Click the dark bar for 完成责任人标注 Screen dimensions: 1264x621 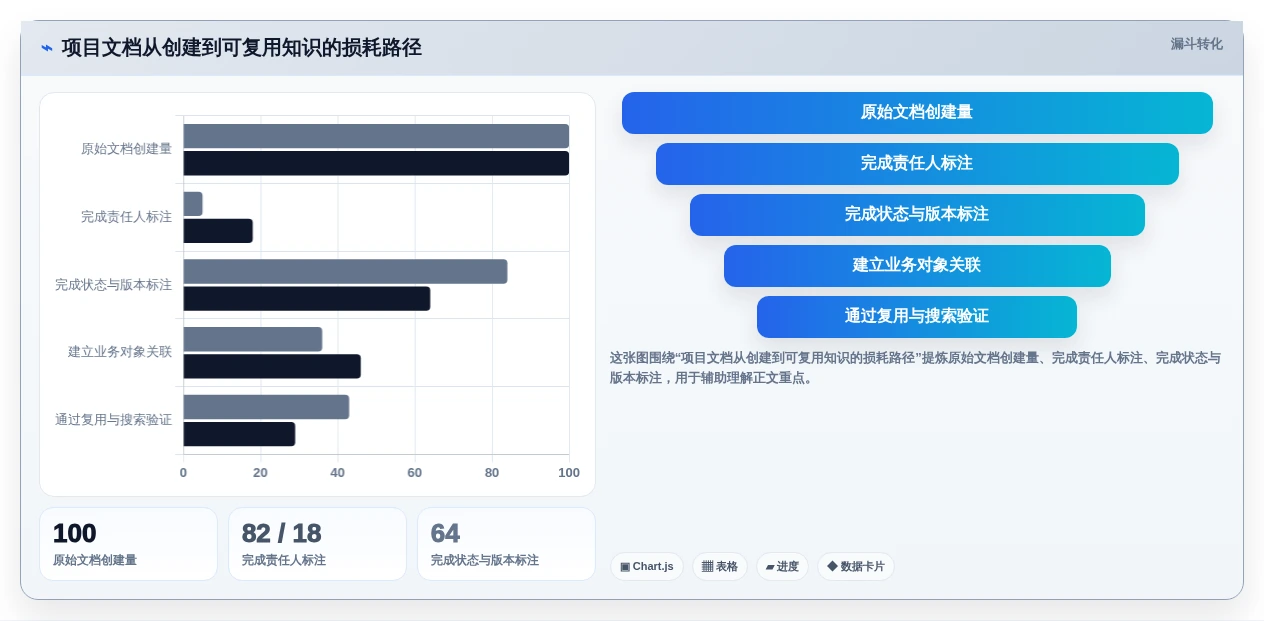pos(218,231)
